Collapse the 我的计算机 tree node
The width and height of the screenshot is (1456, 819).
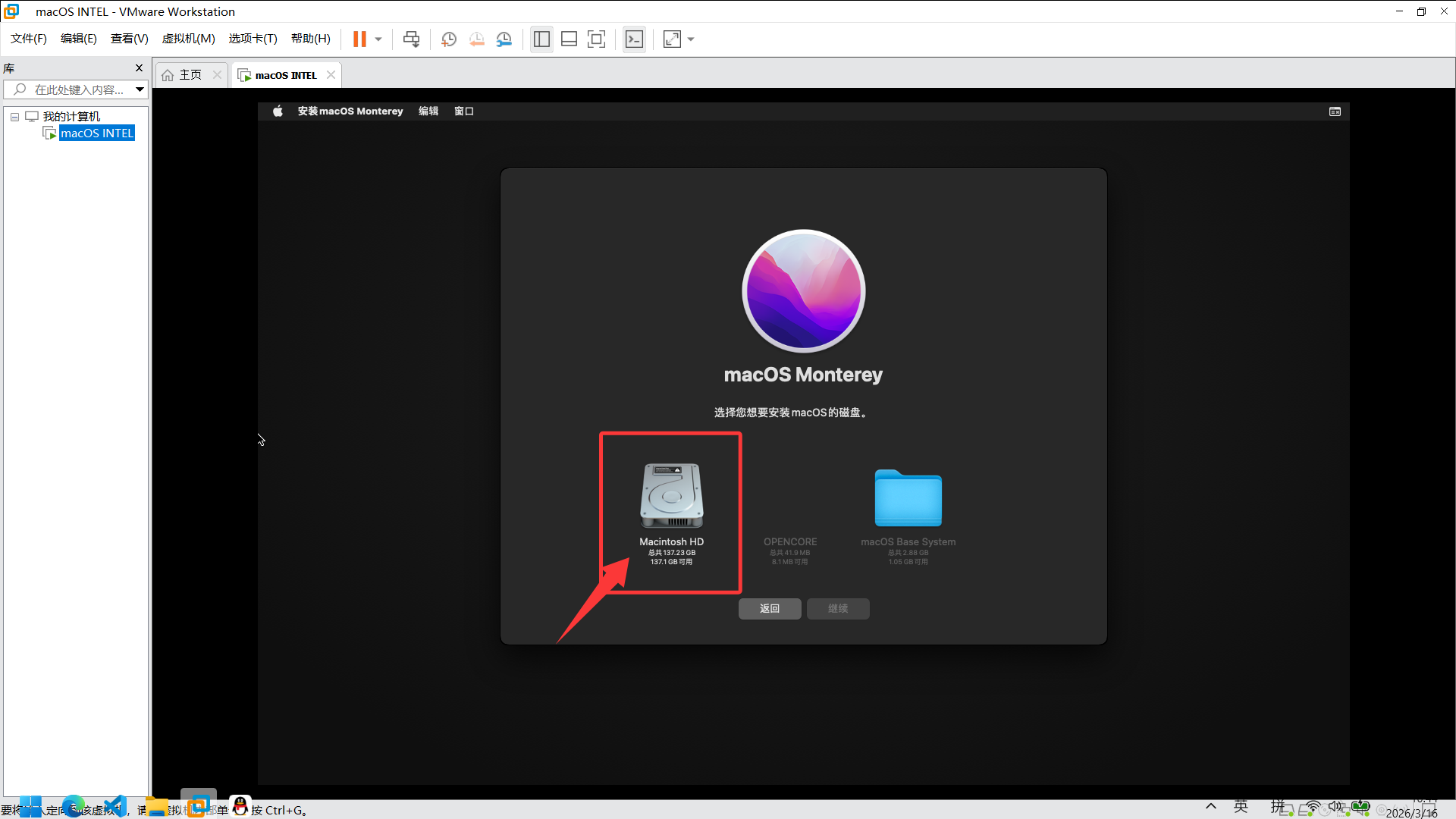(14, 117)
